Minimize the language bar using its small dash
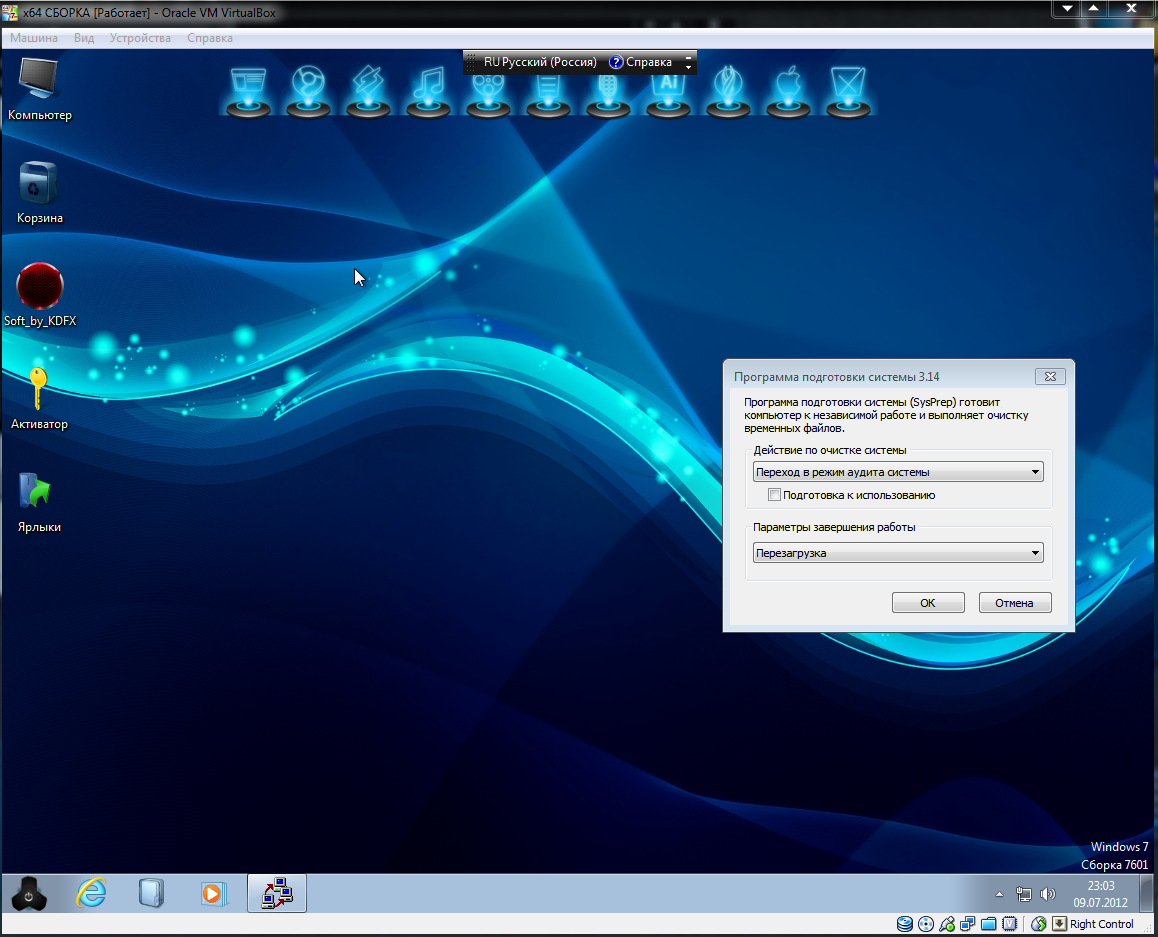 (688, 58)
